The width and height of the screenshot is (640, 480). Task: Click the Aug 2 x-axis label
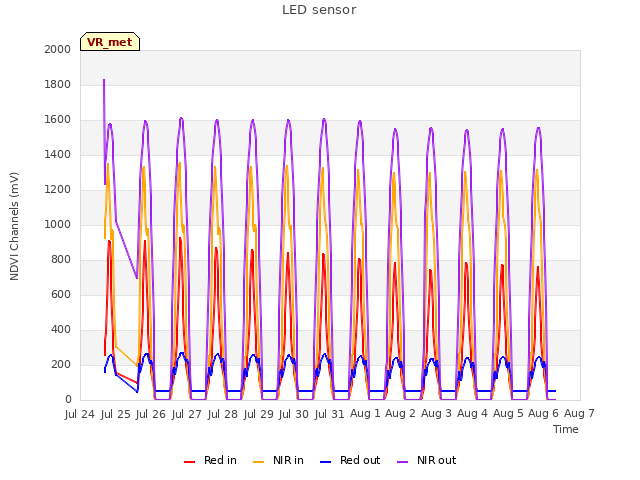pyautogui.click(x=400, y=413)
